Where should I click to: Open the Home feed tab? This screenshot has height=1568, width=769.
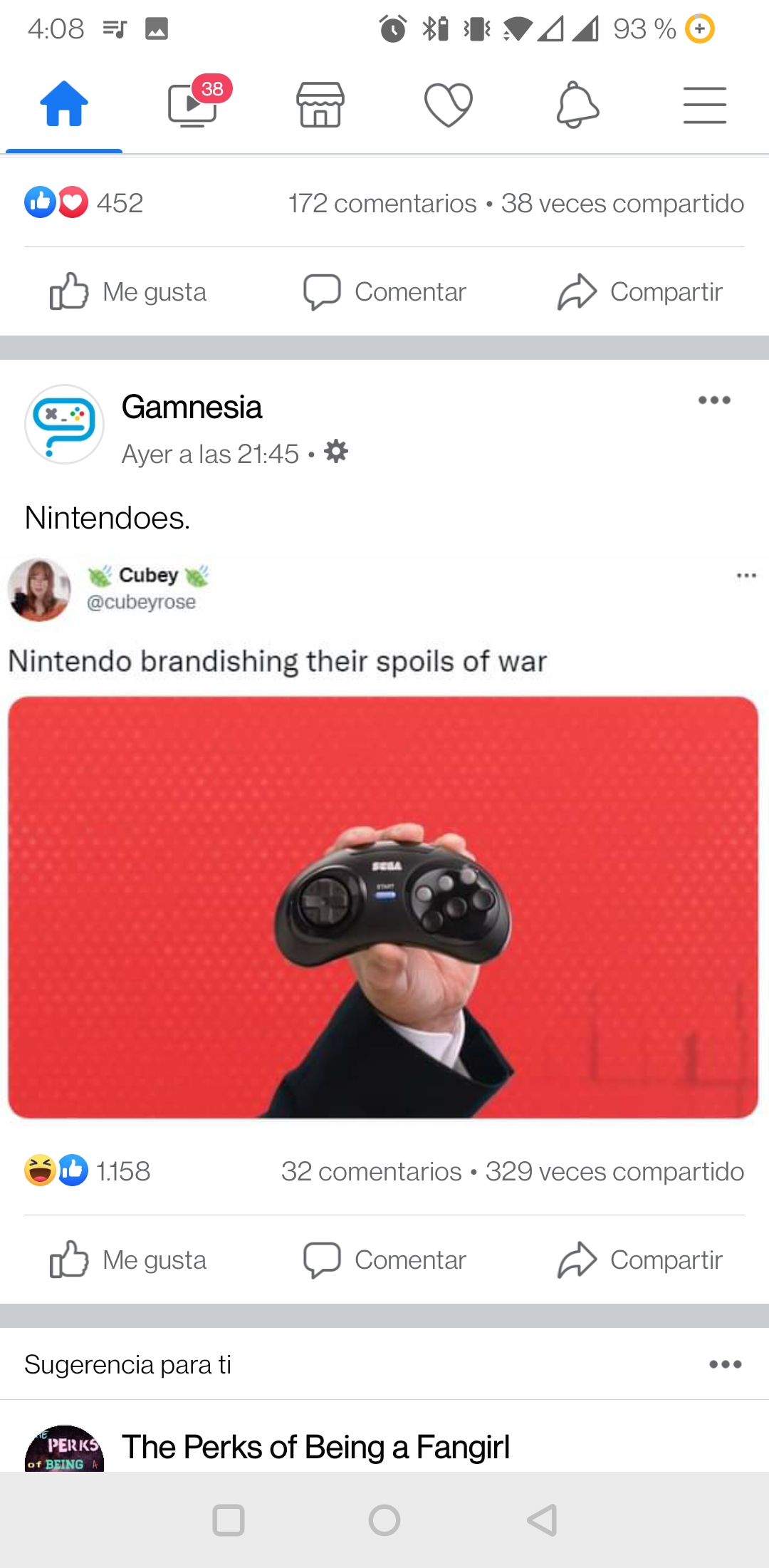(x=64, y=104)
